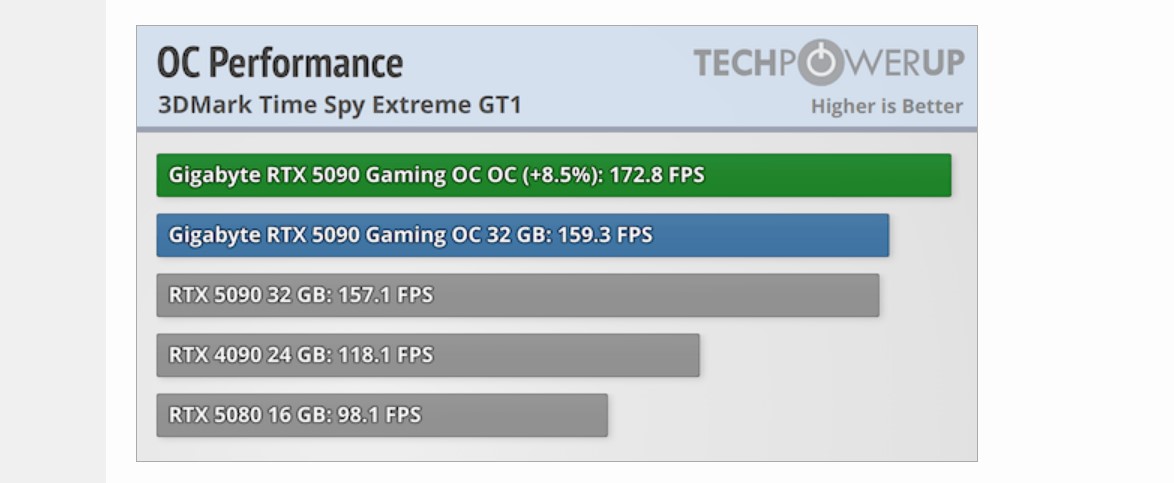1174x483 pixels.
Task: Click the "OC Performance" chart title
Action: tap(280, 63)
